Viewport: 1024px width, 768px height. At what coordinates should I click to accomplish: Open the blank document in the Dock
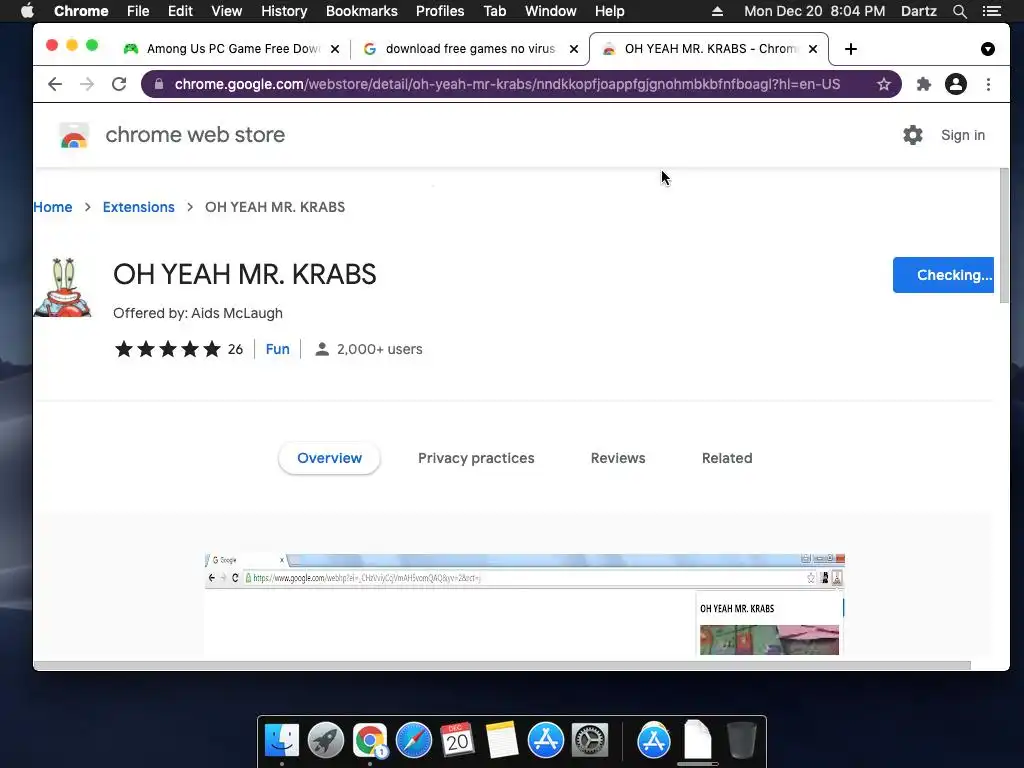[x=697, y=740]
